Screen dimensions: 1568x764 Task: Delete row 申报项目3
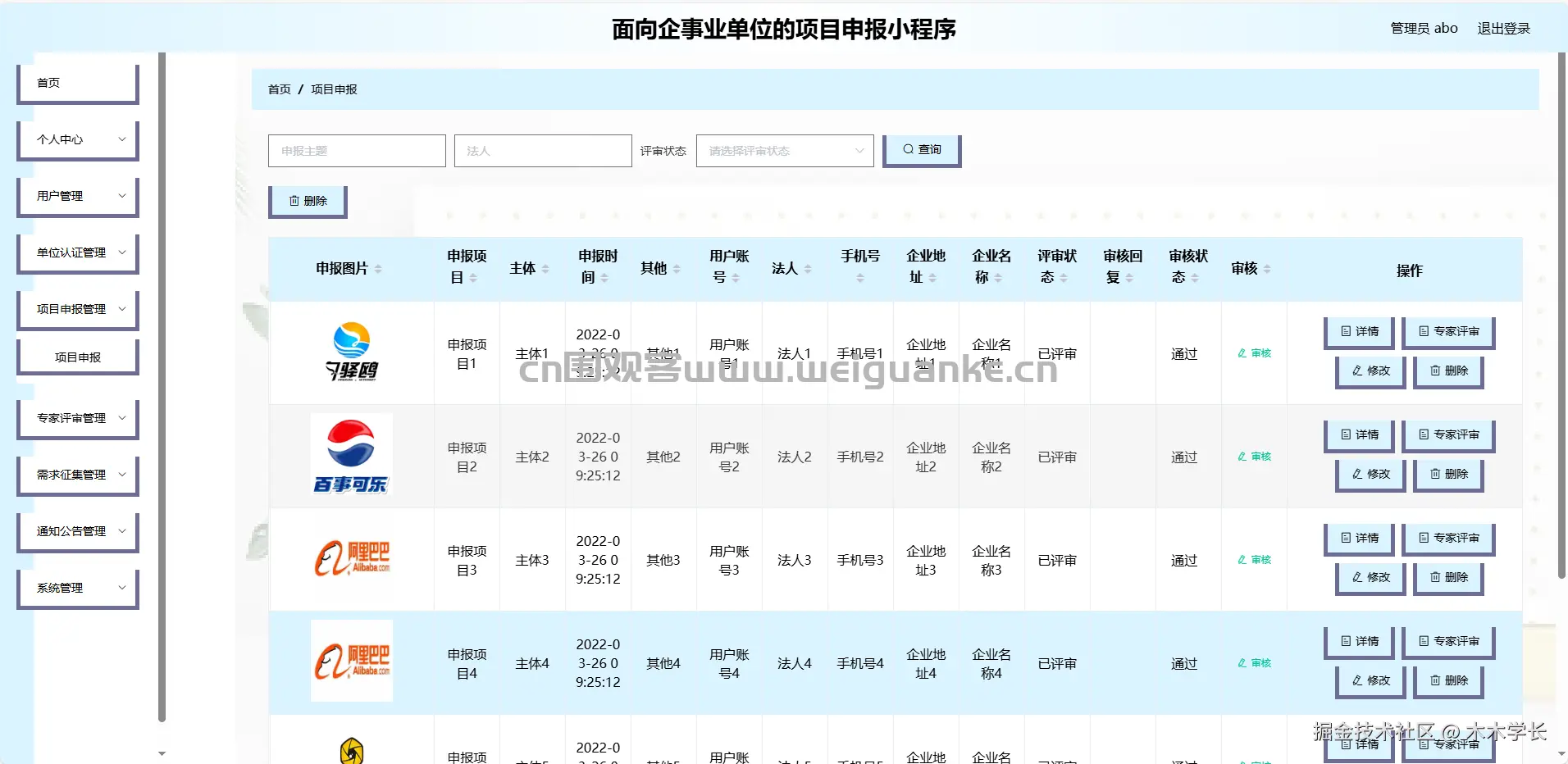coord(1448,578)
